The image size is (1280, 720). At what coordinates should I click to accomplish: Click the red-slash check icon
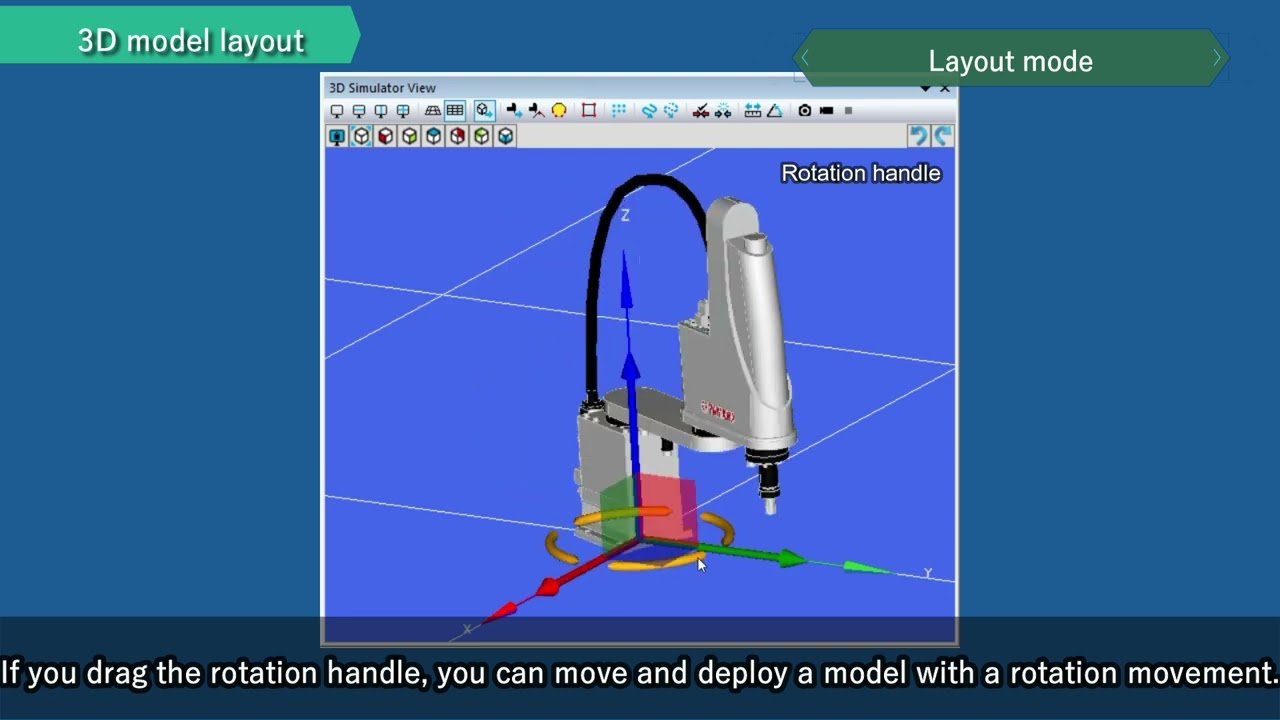pos(701,111)
